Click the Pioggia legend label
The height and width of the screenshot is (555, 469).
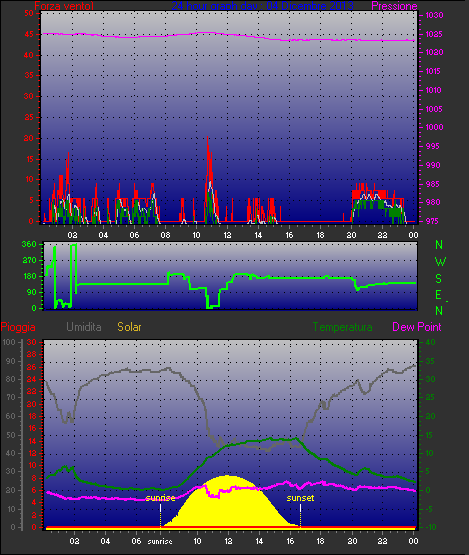(18, 327)
